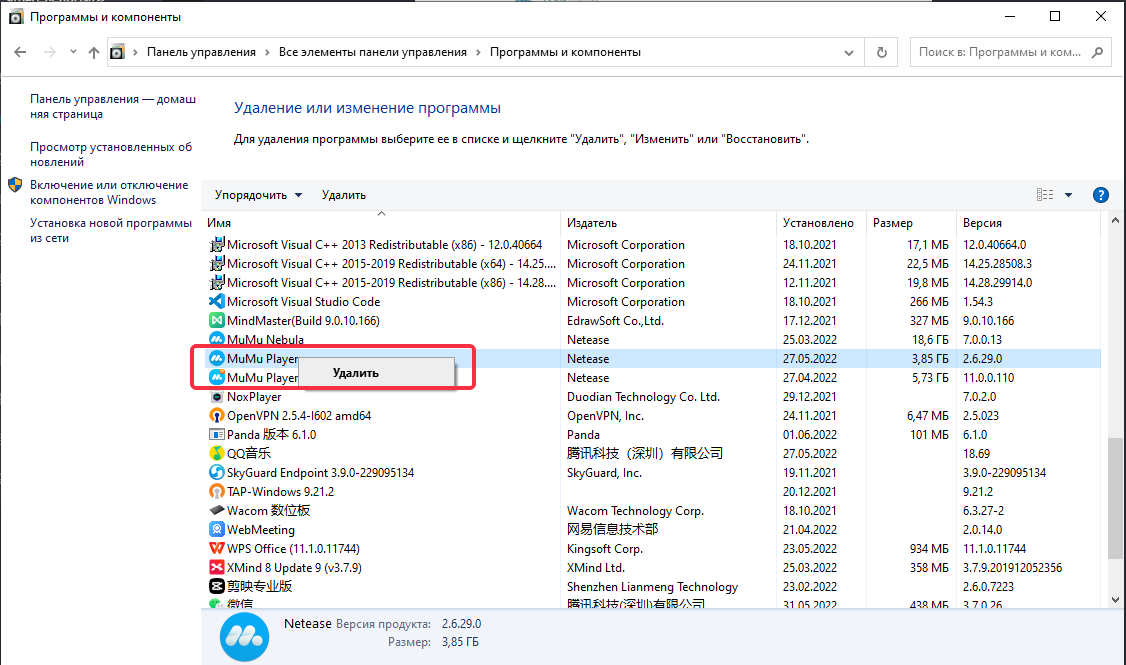Sort by the Имя column header
The image size is (1126, 665).
tap(382, 223)
